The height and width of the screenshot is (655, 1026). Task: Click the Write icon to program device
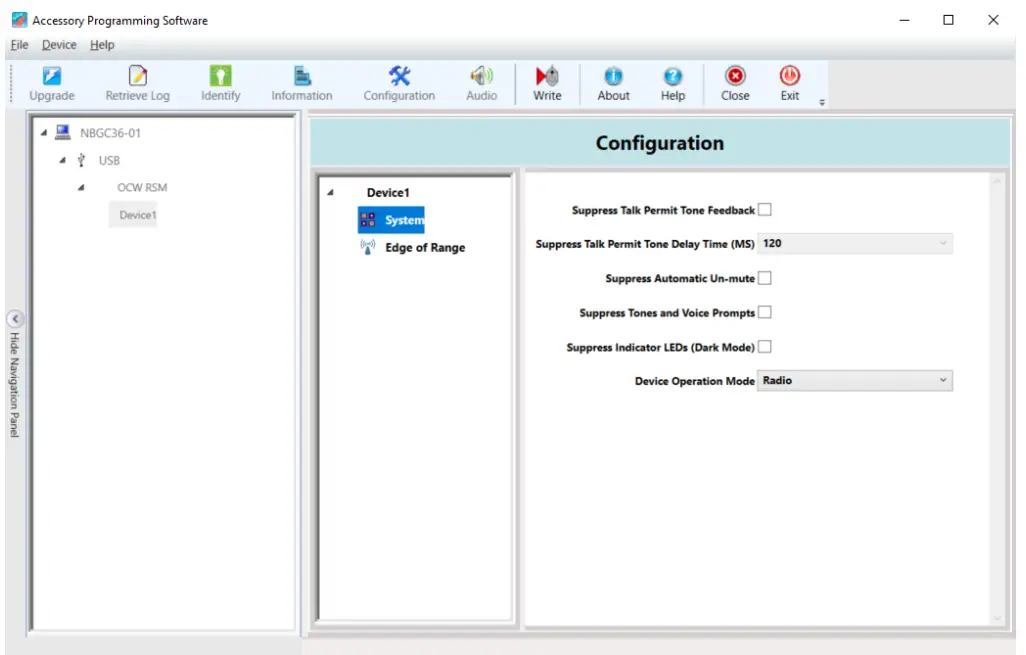[547, 82]
